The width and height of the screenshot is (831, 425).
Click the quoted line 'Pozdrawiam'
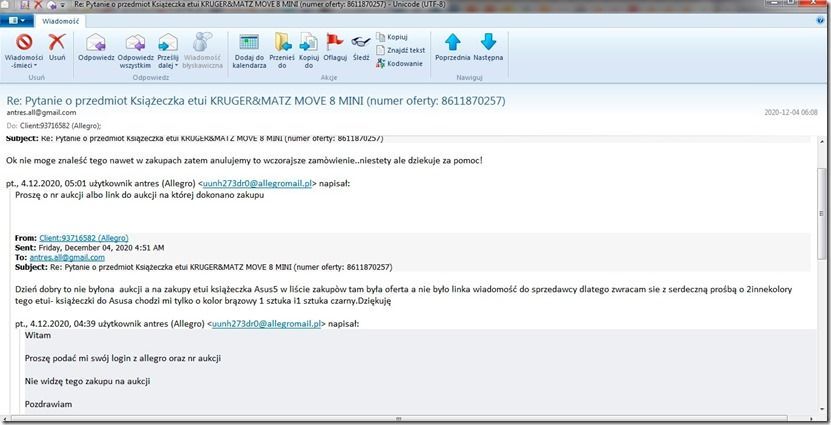[x=49, y=404]
